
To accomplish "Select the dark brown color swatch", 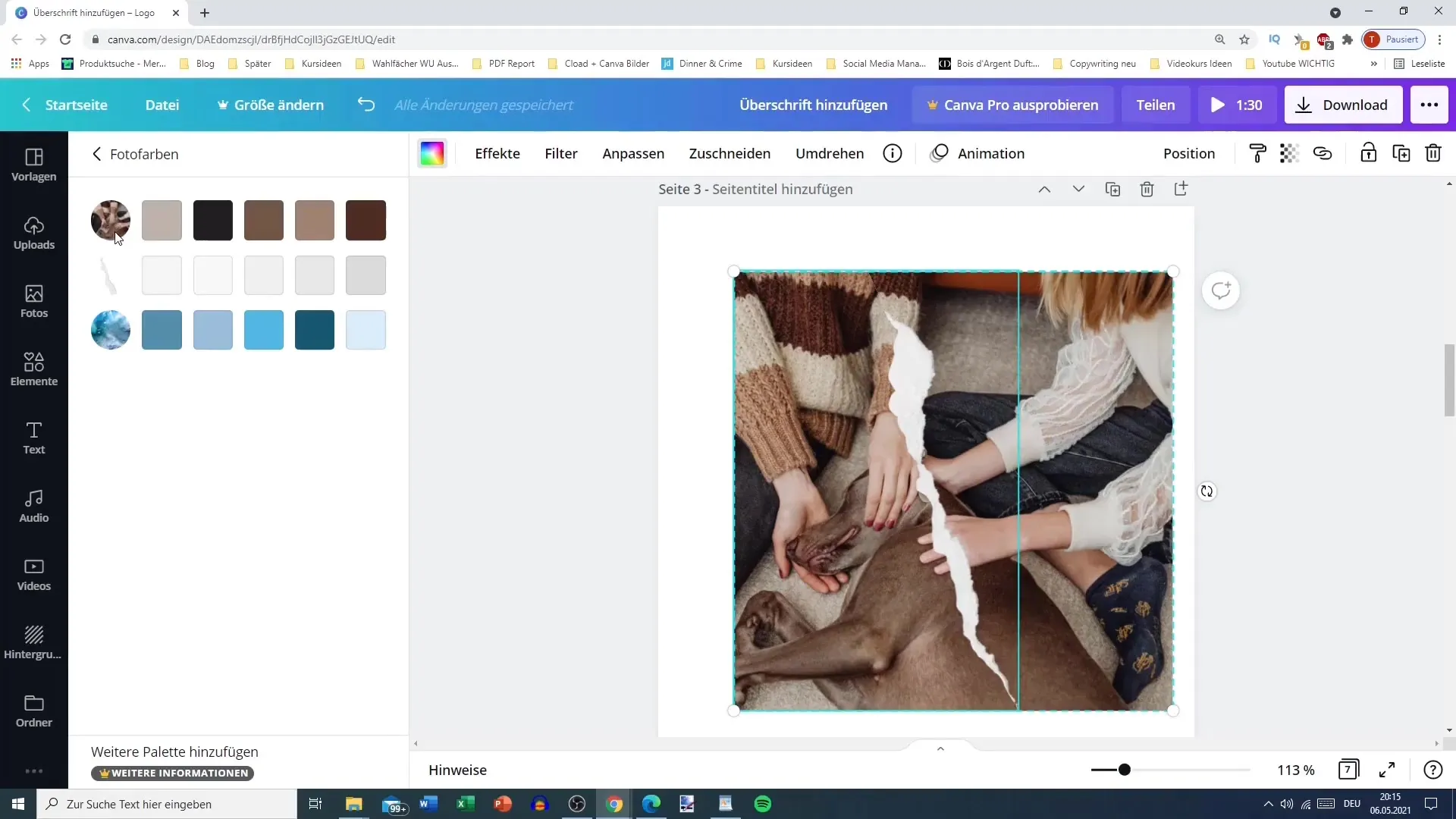I will point(366,220).
